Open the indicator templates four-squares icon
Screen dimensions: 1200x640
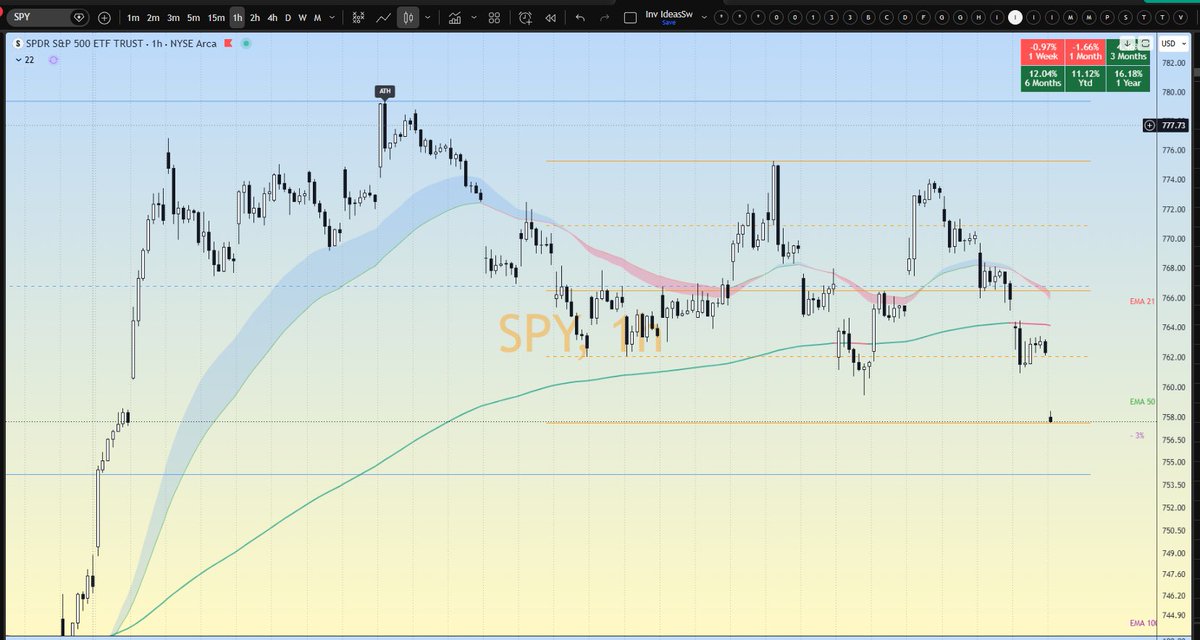pos(494,18)
